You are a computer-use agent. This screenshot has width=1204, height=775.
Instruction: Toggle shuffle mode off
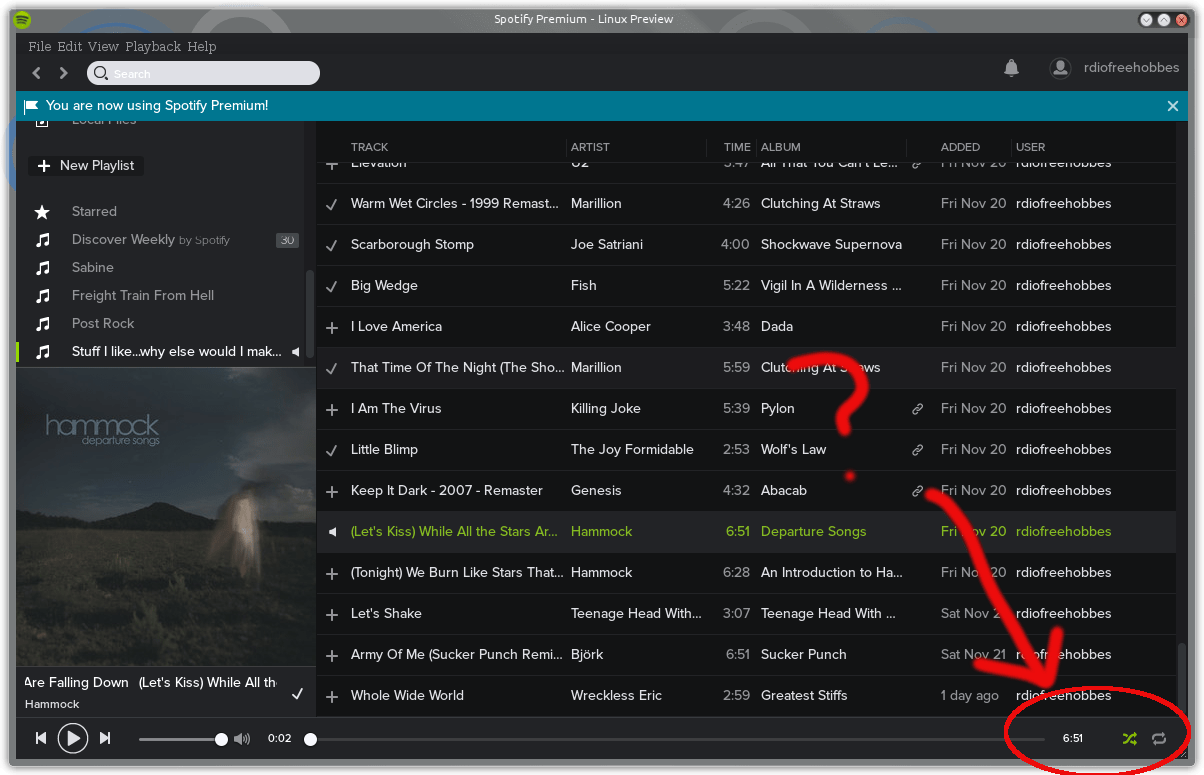pyautogui.click(x=1129, y=738)
